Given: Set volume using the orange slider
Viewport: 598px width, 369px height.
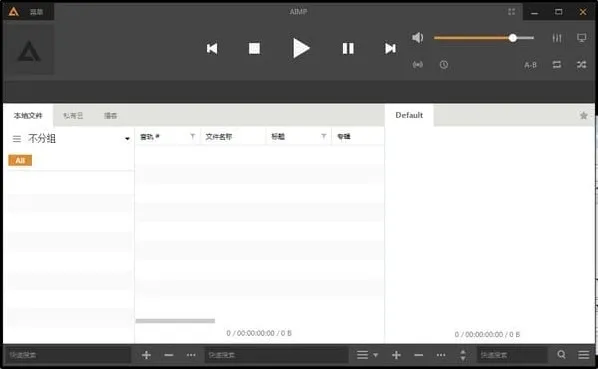Looking at the screenshot, I should tap(484, 38).
